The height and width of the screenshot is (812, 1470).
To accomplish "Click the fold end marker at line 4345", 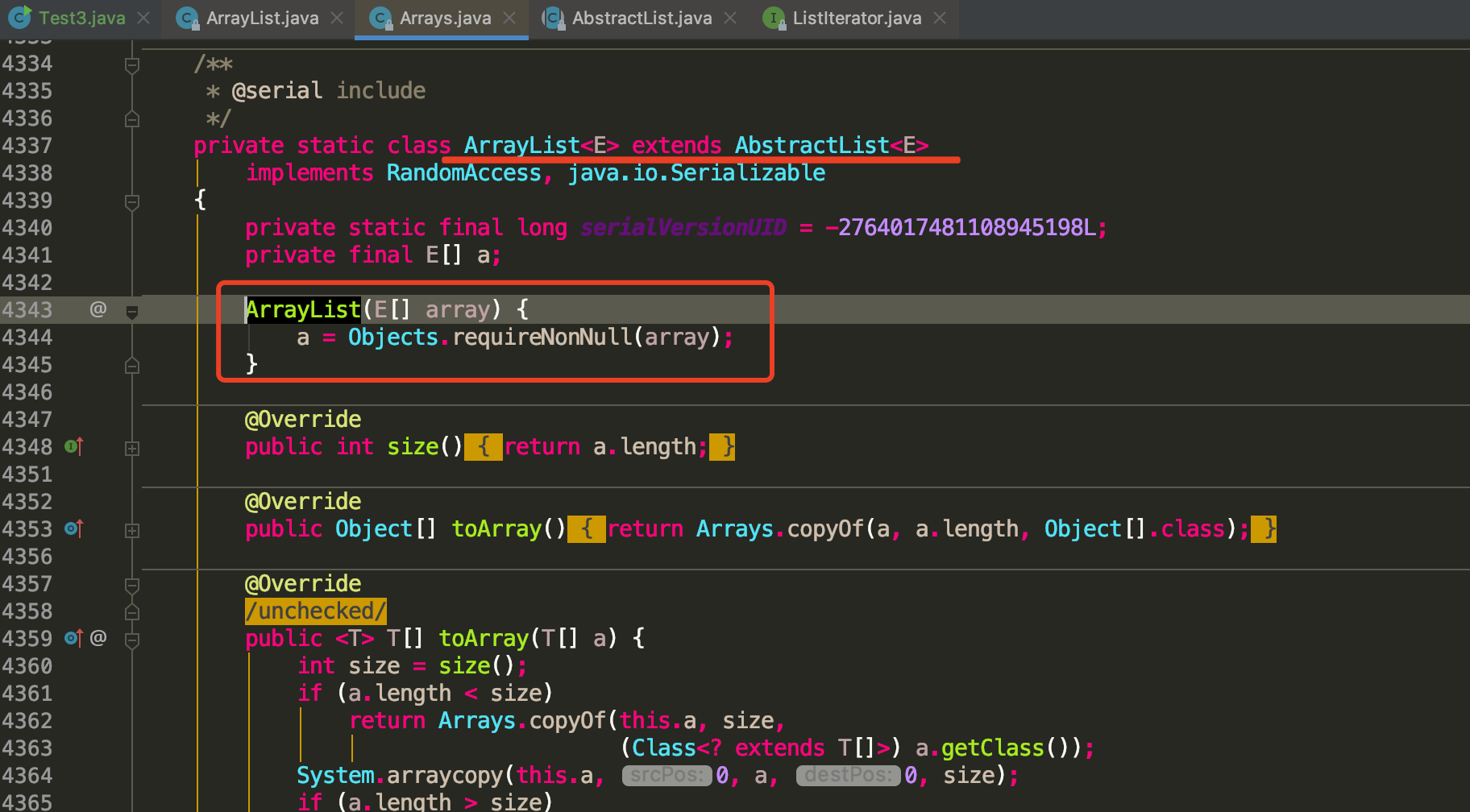I will tap(132, 366).
